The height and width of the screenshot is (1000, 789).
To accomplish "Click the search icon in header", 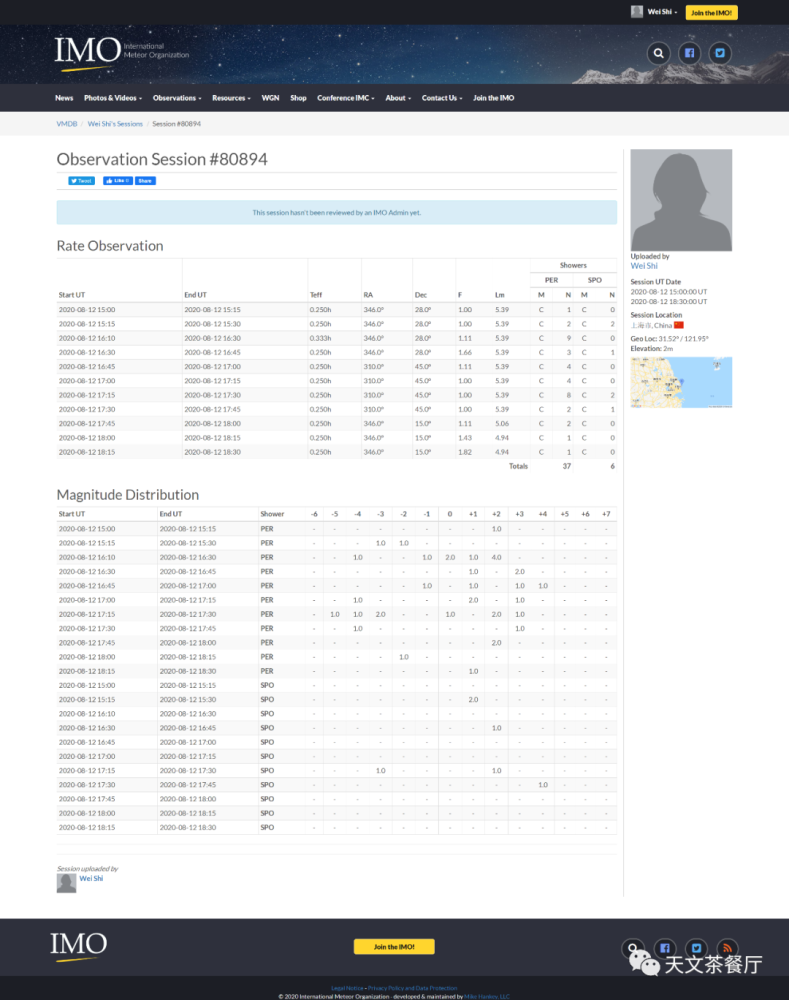I will [658, 53].
